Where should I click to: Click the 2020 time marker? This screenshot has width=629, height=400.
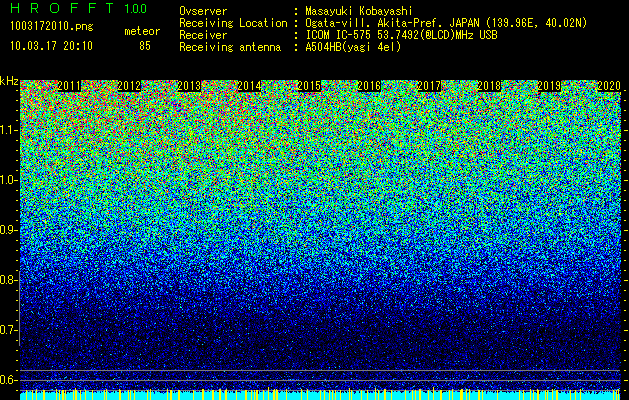[609, 86]
